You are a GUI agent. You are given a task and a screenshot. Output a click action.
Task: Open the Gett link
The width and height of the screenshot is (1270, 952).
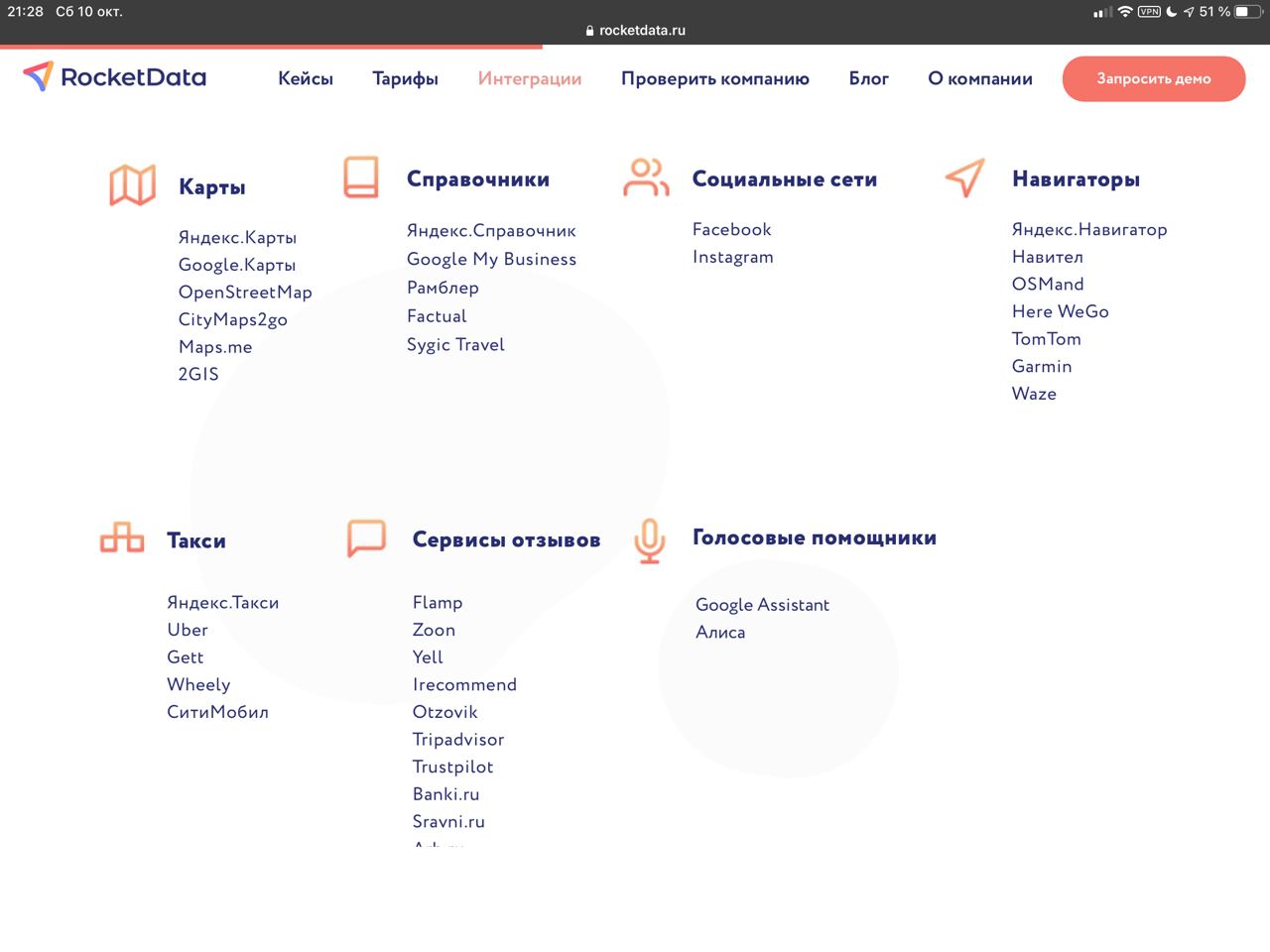[186, 657]
